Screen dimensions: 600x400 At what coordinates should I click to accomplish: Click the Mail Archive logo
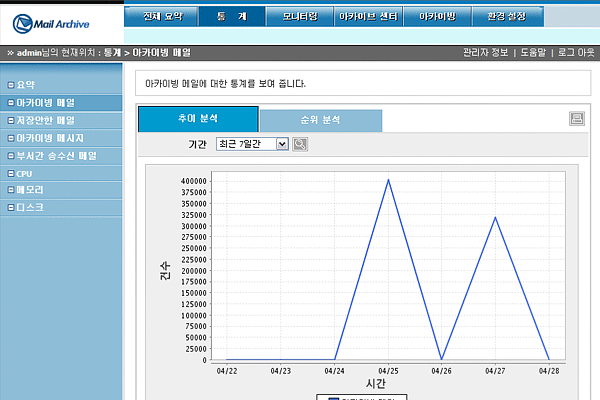click(51, 24)
